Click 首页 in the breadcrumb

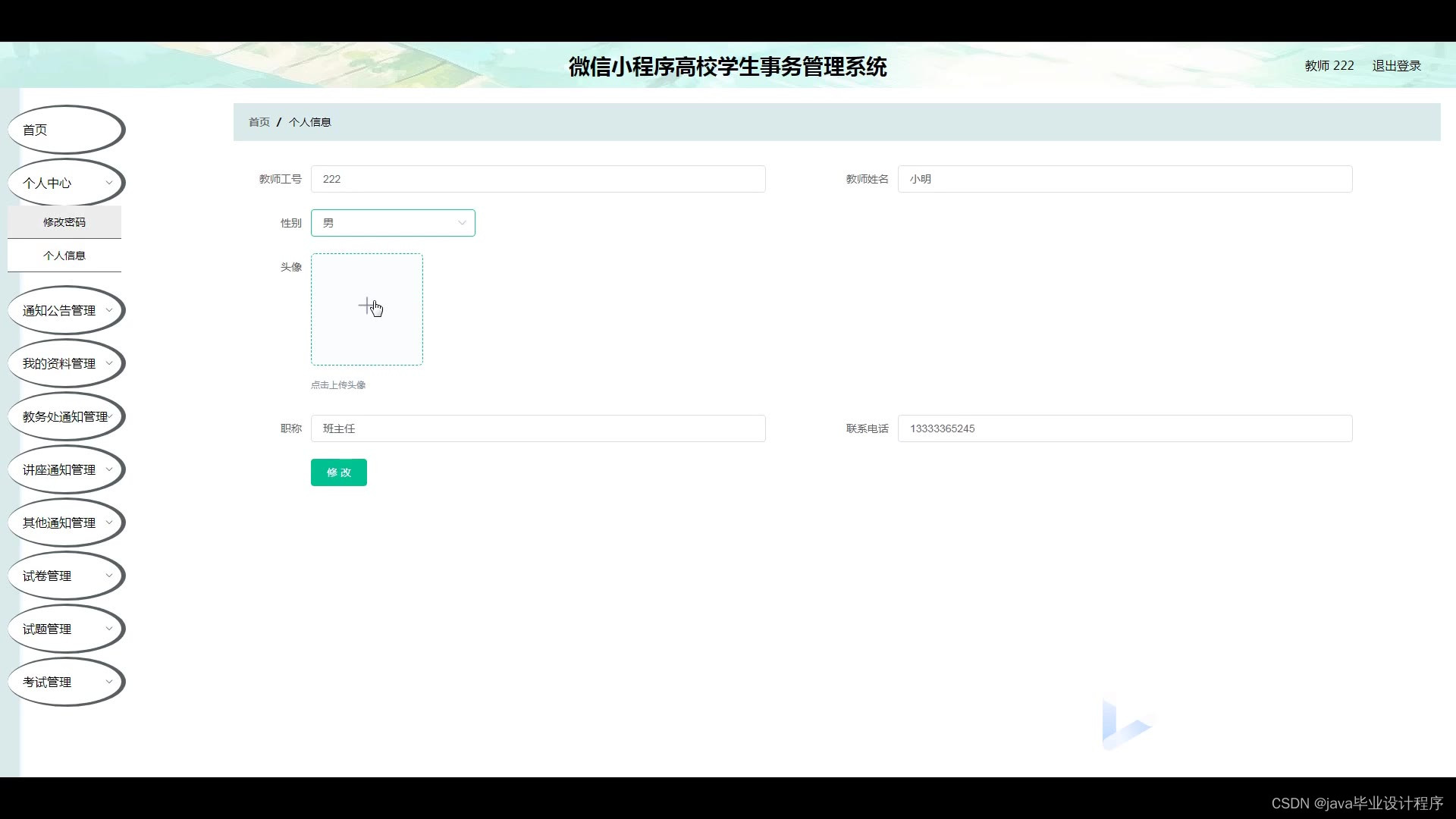click(259, 121)
